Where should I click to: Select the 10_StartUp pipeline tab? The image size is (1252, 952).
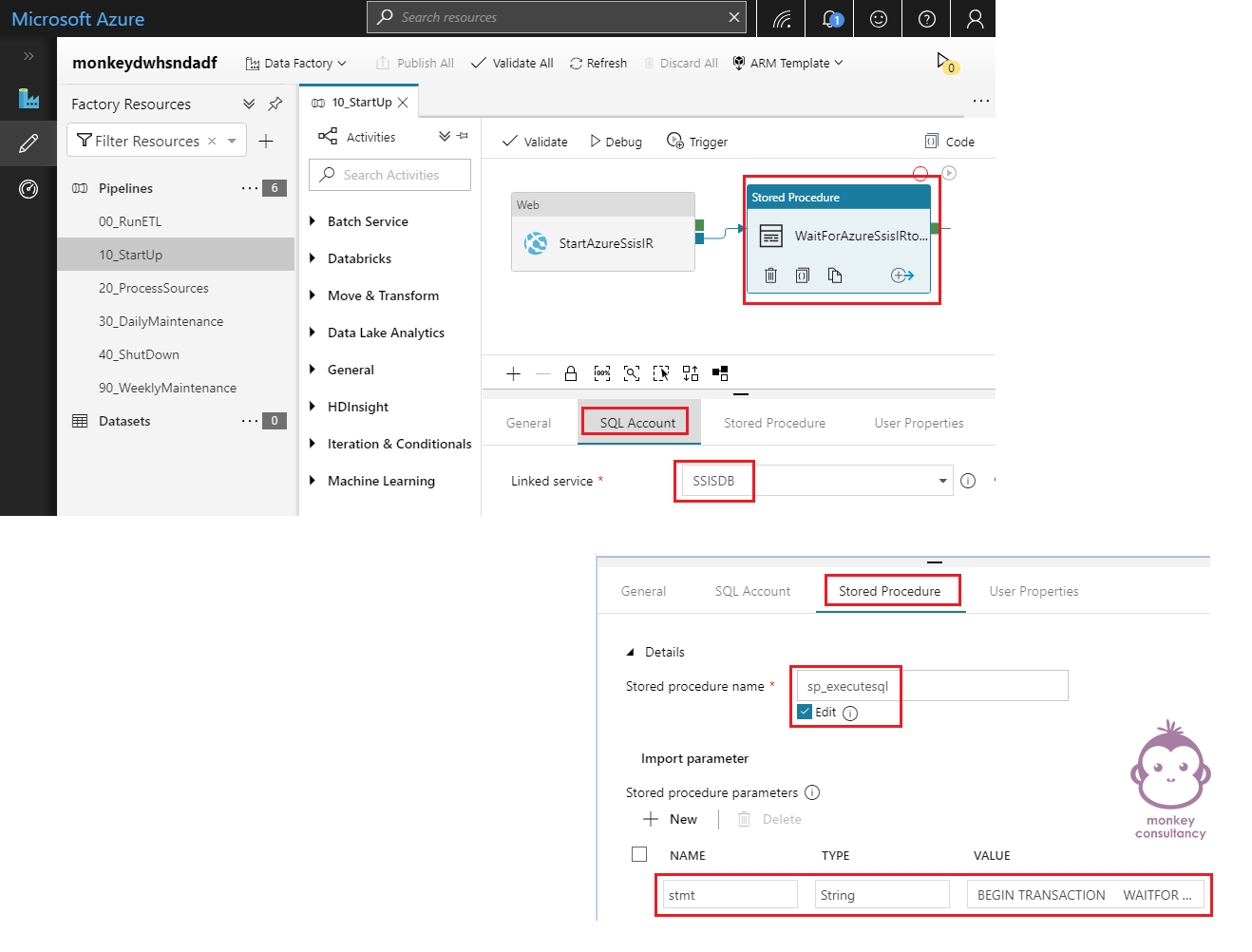[361, 102]
